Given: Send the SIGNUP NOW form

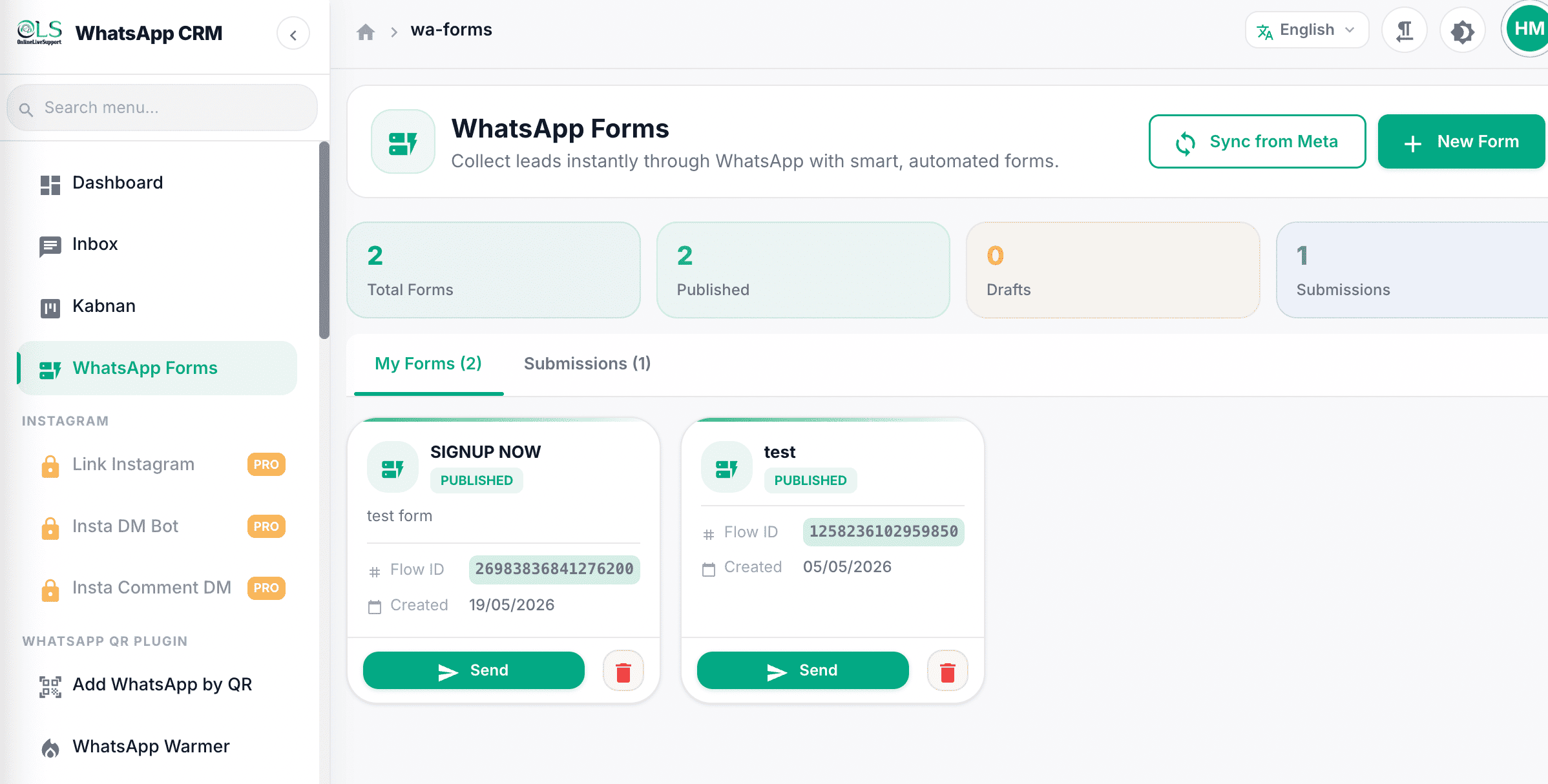Looking at the screenshot, I should tap(474, 670).
